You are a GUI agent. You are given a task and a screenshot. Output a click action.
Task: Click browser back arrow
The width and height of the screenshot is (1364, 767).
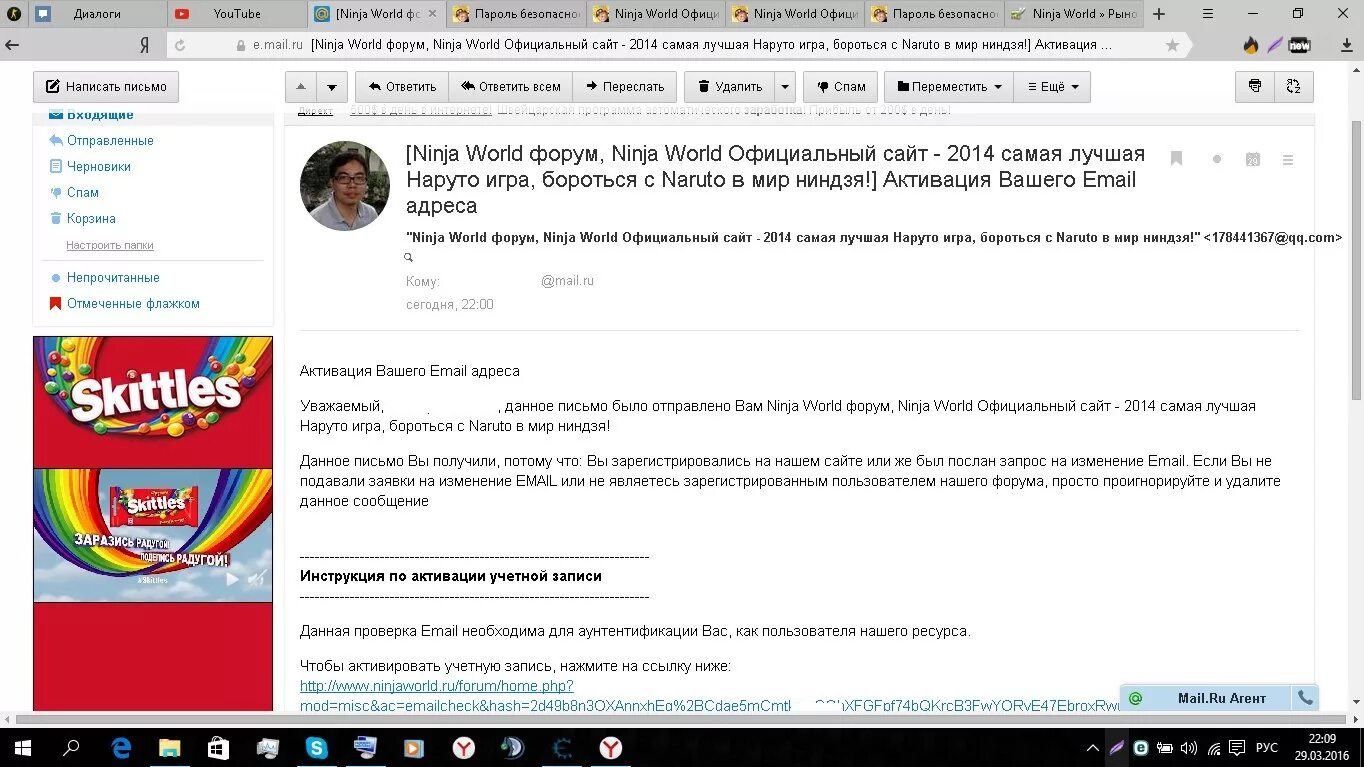click(x=13, y=45)
